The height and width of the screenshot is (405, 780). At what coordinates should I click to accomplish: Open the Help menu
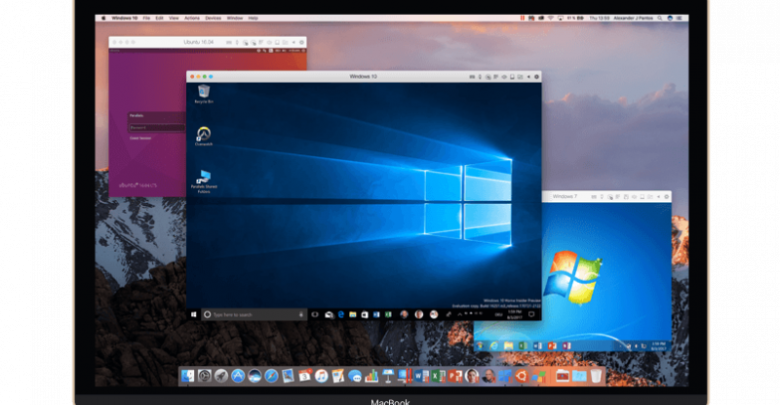(253, 18)
